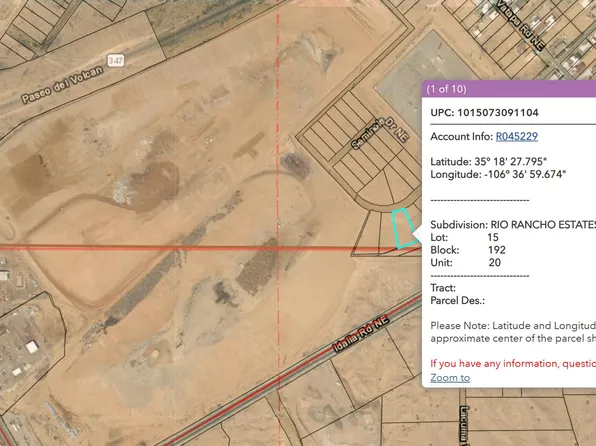Click the Parcel Des. label
Screen dimensions: 596x446
tap(458, 300)
